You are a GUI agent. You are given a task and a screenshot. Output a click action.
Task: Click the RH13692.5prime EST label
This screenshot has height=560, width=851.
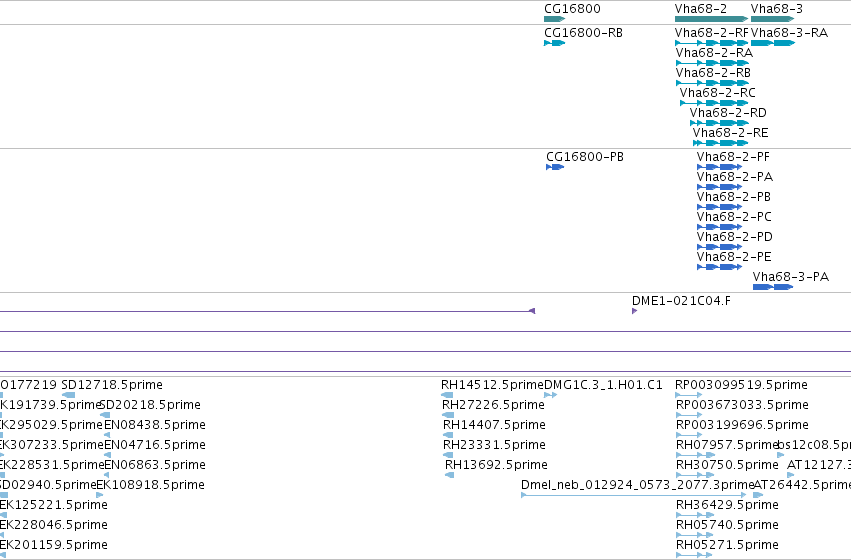coord(496,466)
